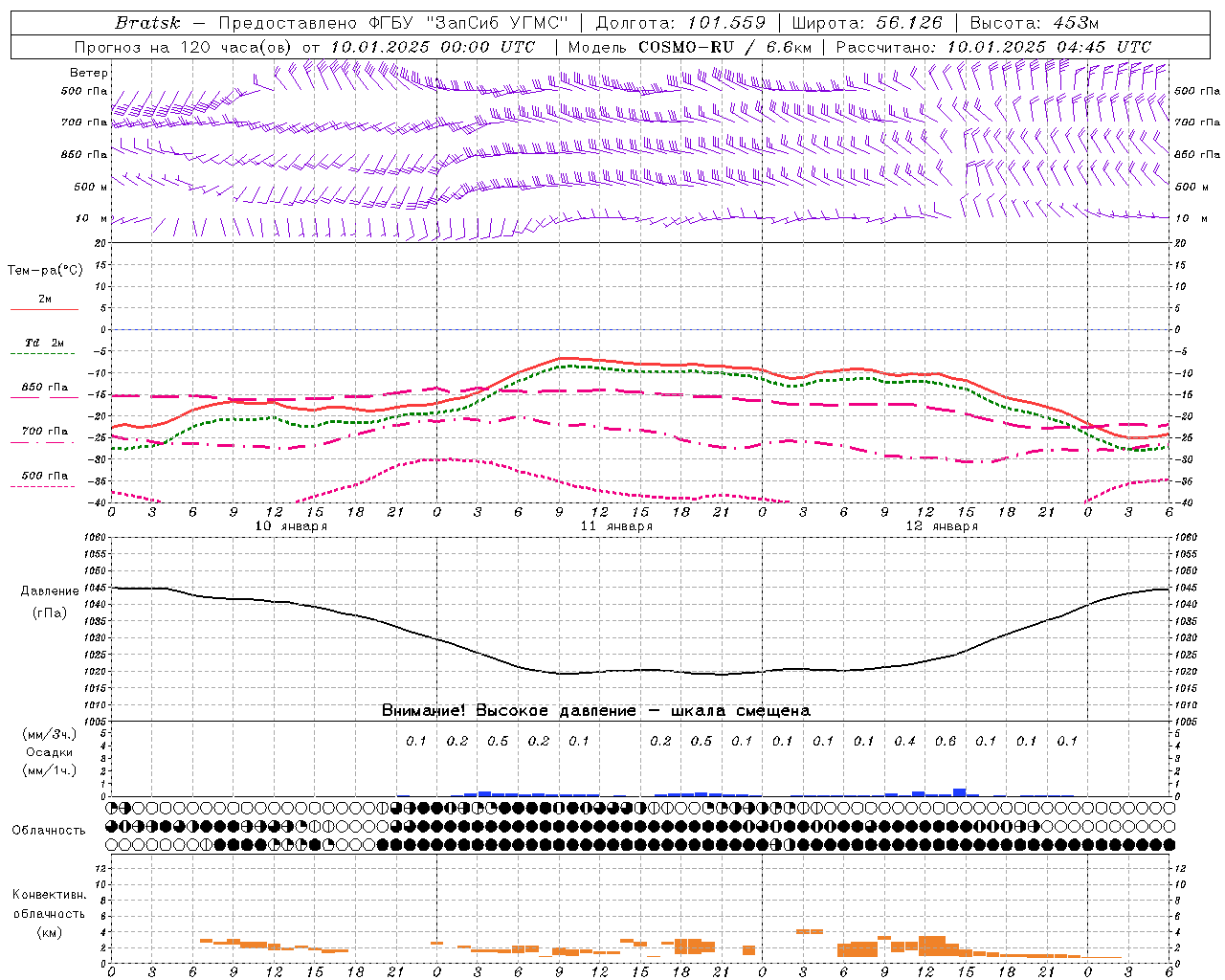Click 'Рассчитано: 10.01.2025 04:45 UTC' timestamp

click(x=993, y=47)
